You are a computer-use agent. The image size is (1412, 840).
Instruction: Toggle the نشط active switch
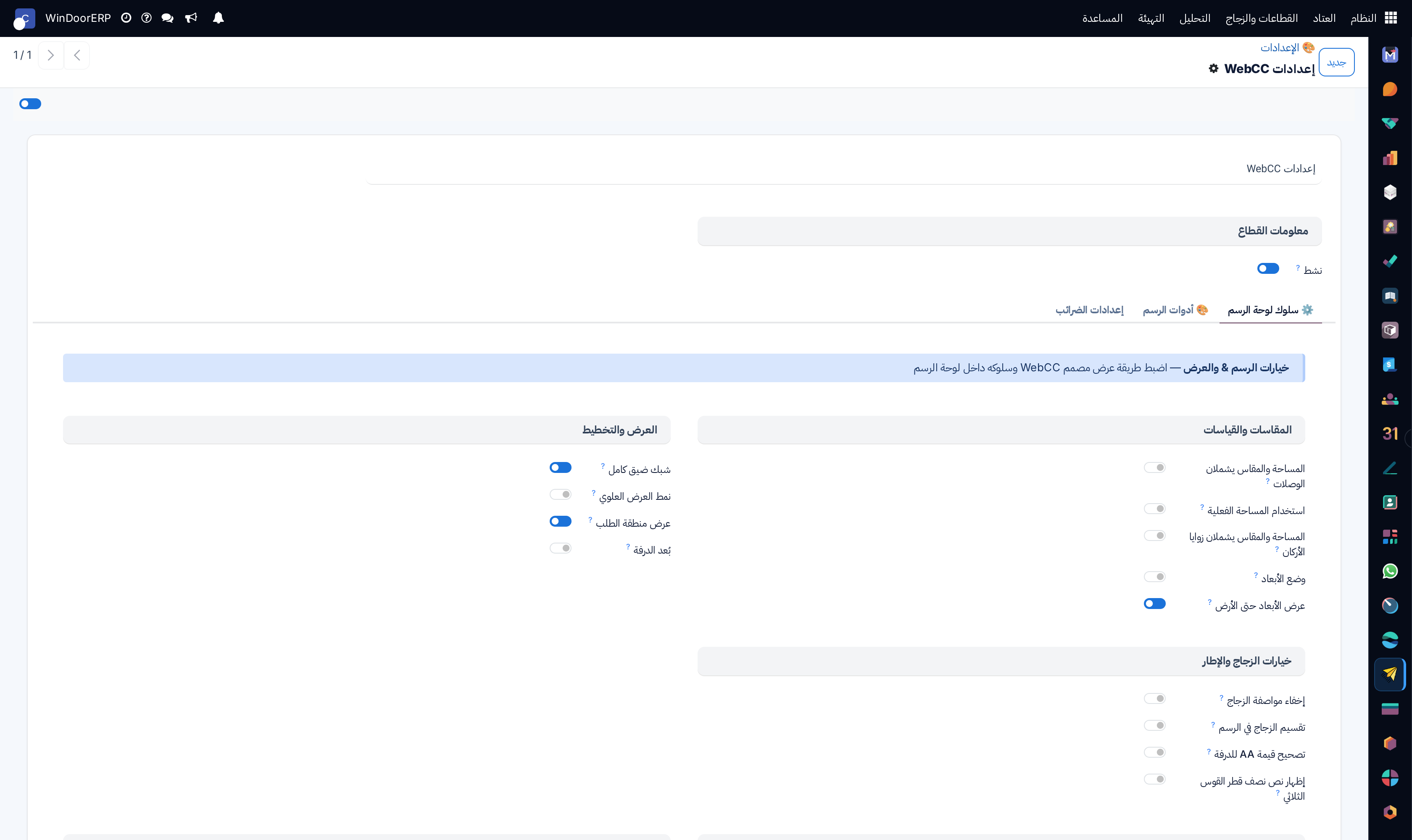pyautogui.click(x=1267, y=268)
